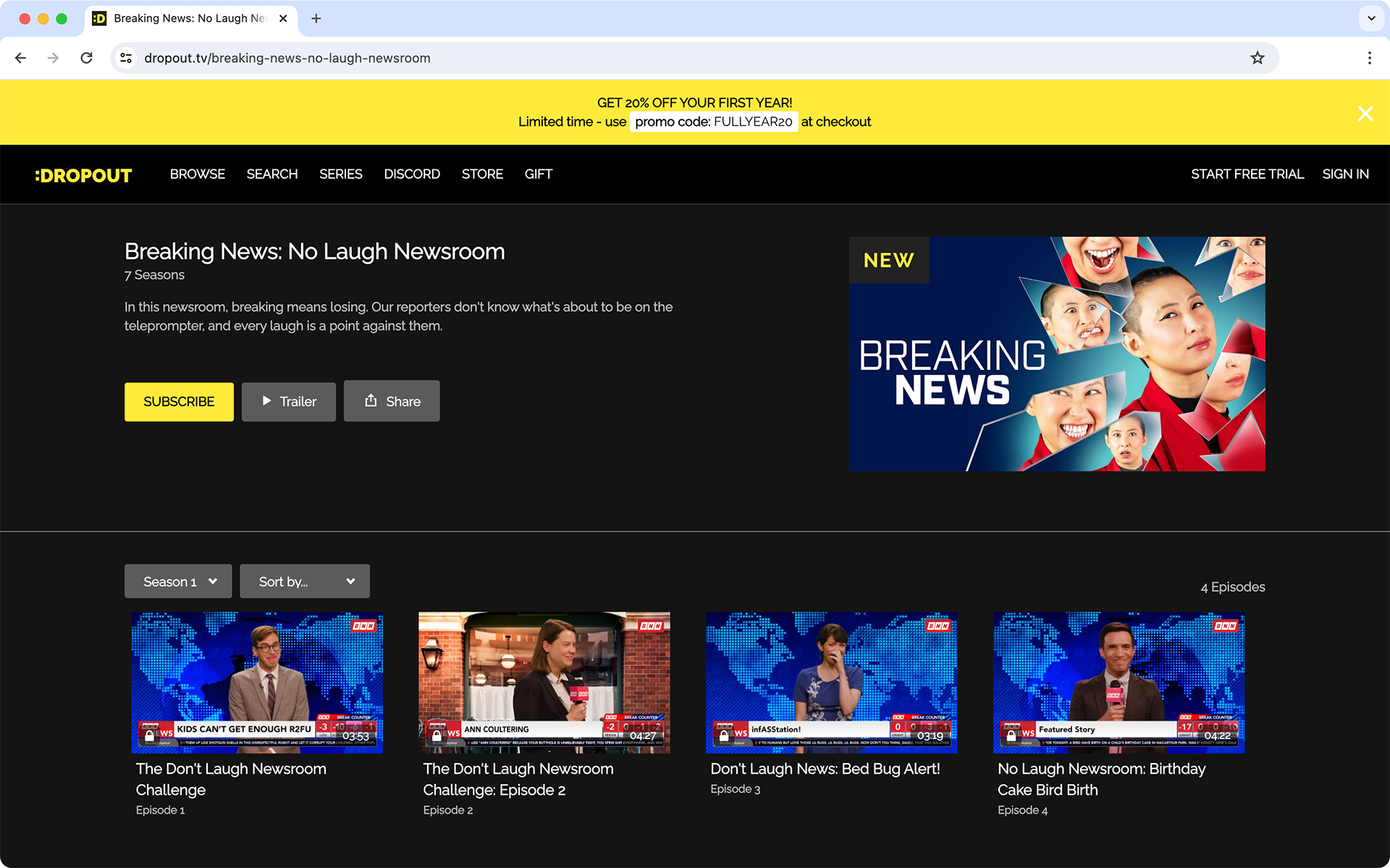Click the Episode 4 label
The width and height of the screenshot is (1390, 868).
point(1023,810)
